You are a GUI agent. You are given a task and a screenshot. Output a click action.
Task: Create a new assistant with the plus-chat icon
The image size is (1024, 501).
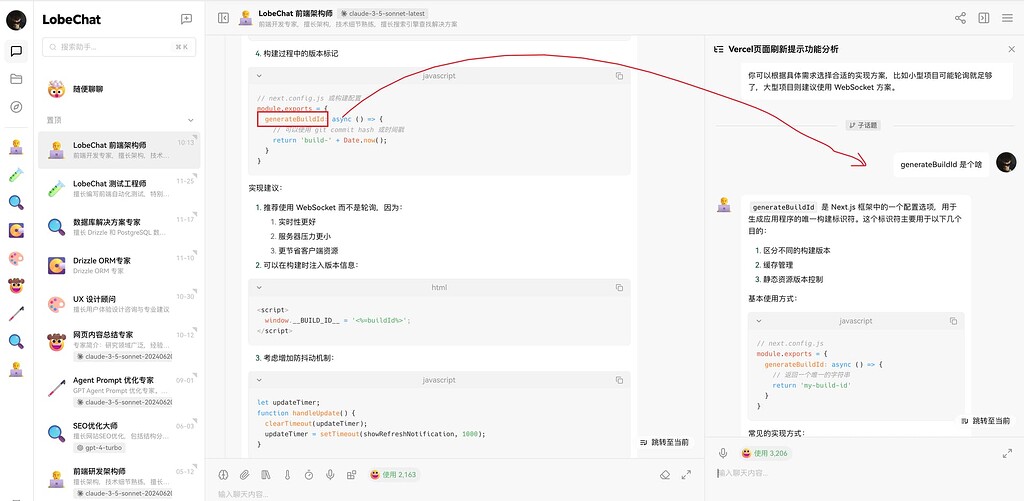pos(186,20)
